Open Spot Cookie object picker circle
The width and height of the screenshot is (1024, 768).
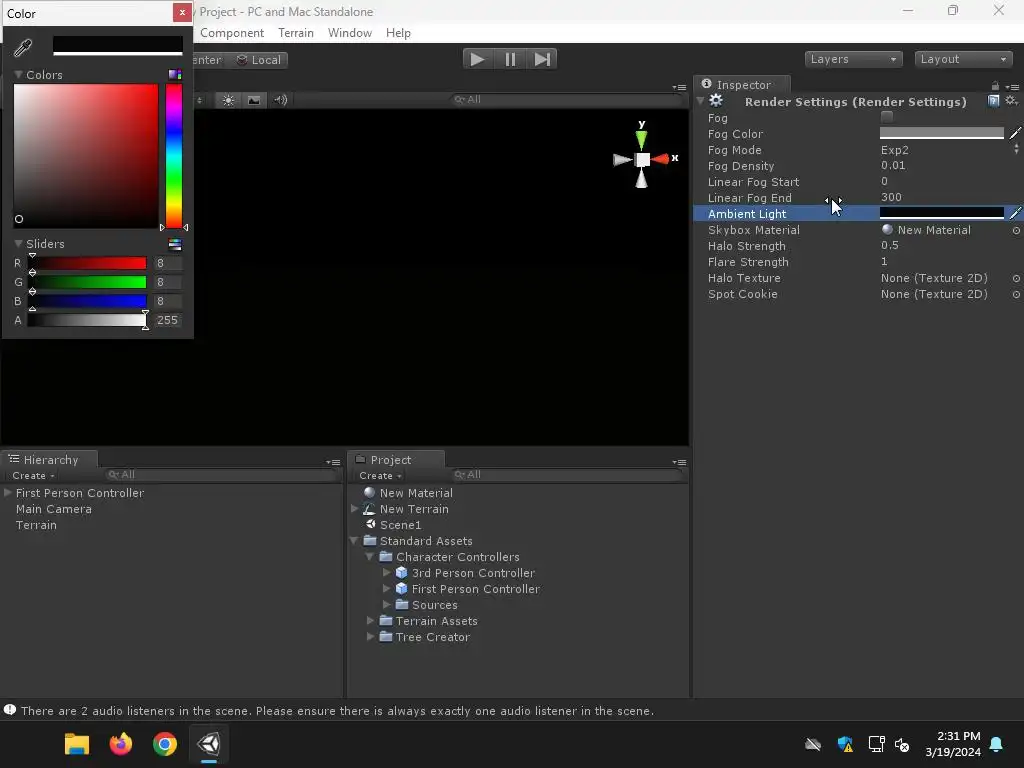[1016, 295]
